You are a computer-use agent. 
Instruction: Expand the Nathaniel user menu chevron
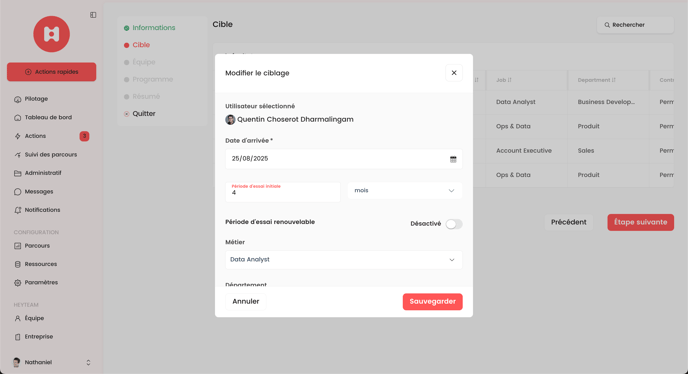[88, 363]
